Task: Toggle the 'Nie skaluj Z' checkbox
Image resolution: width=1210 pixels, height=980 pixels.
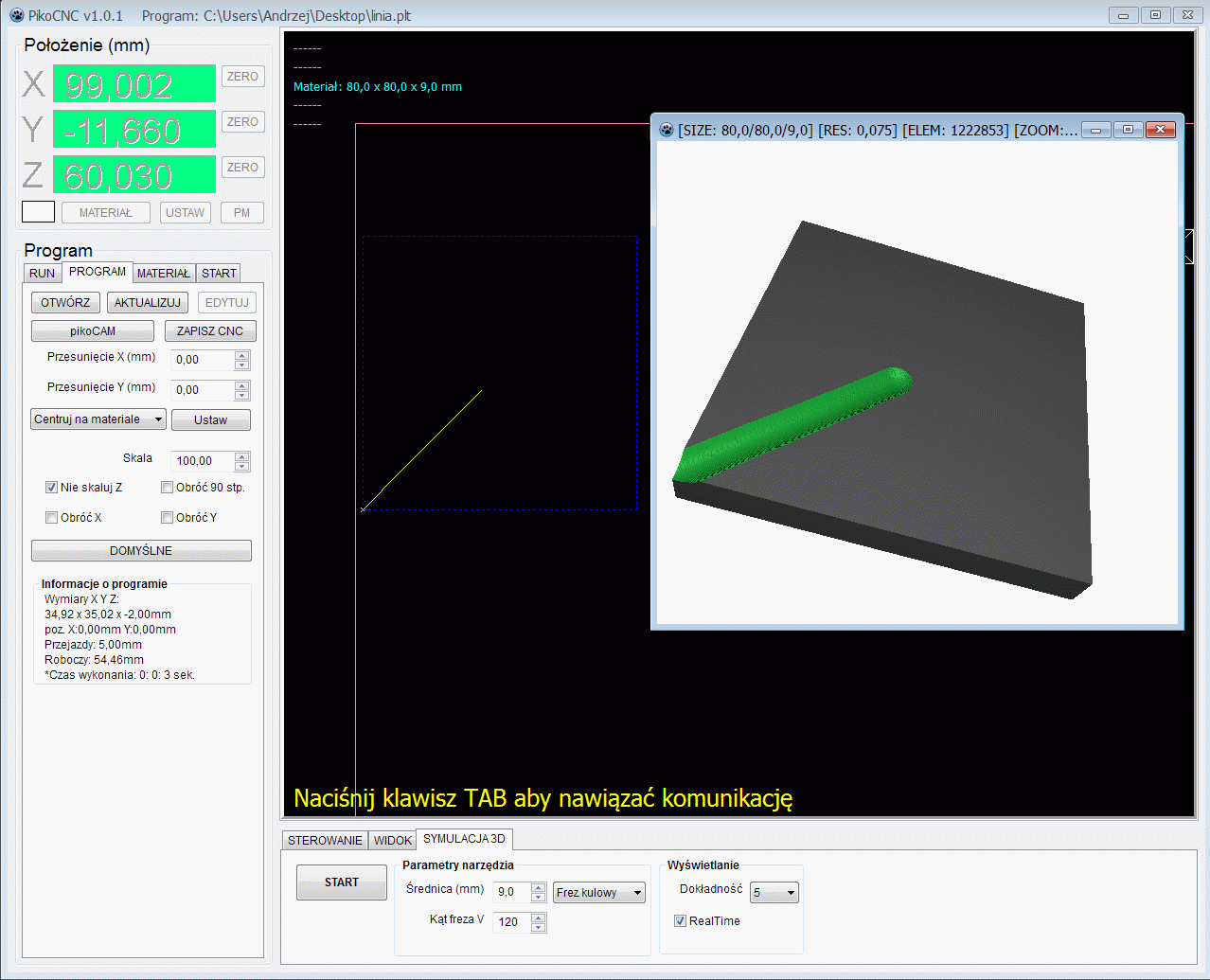Action: pyautogui.click(x=52, y=488)
